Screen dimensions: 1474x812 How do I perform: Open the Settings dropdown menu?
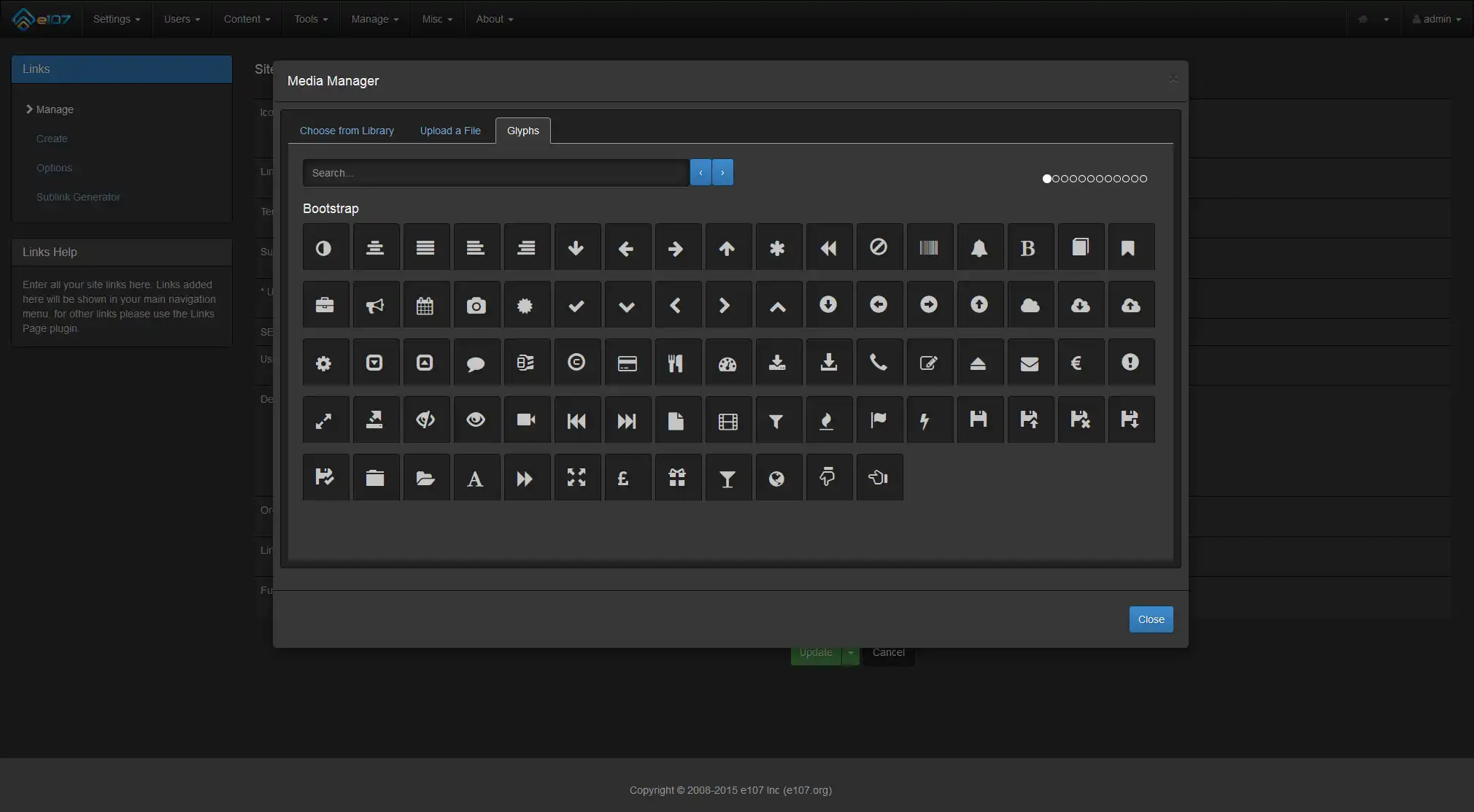[x=116, y=19]
